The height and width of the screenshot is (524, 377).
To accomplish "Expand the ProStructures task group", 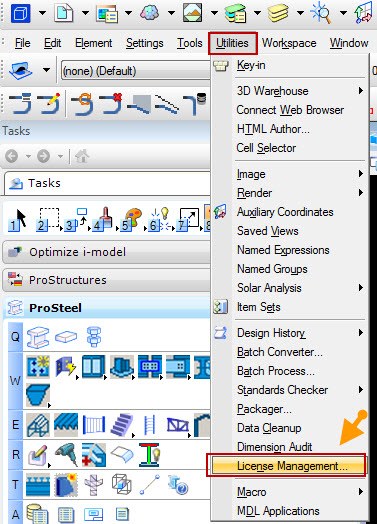I will click(106, 280).
